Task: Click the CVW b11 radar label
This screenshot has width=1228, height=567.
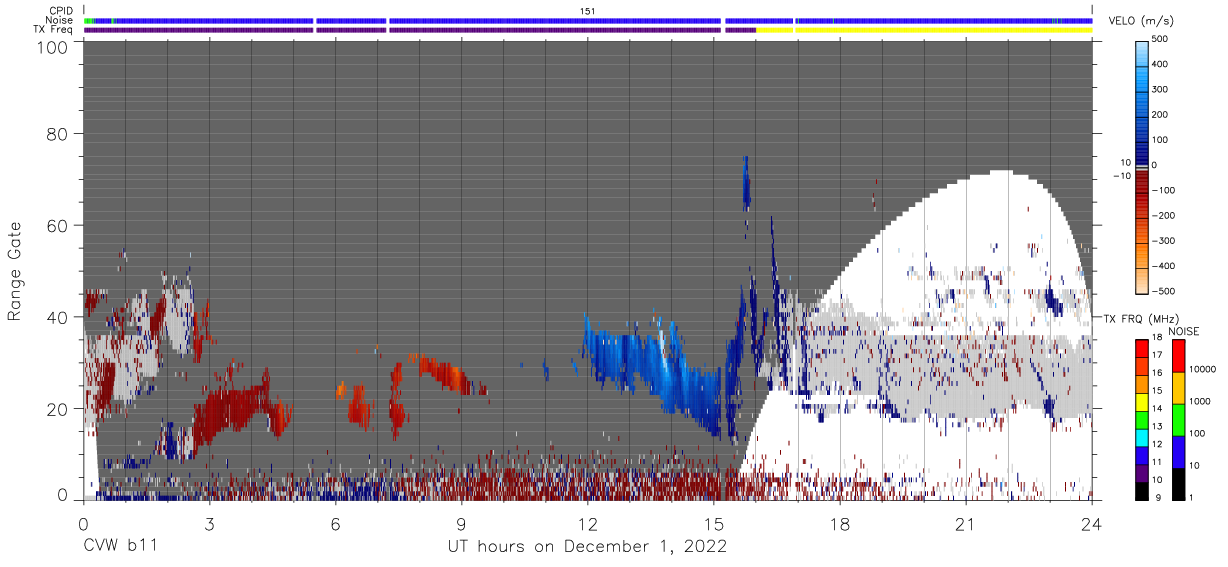Action: click(119, 547)
